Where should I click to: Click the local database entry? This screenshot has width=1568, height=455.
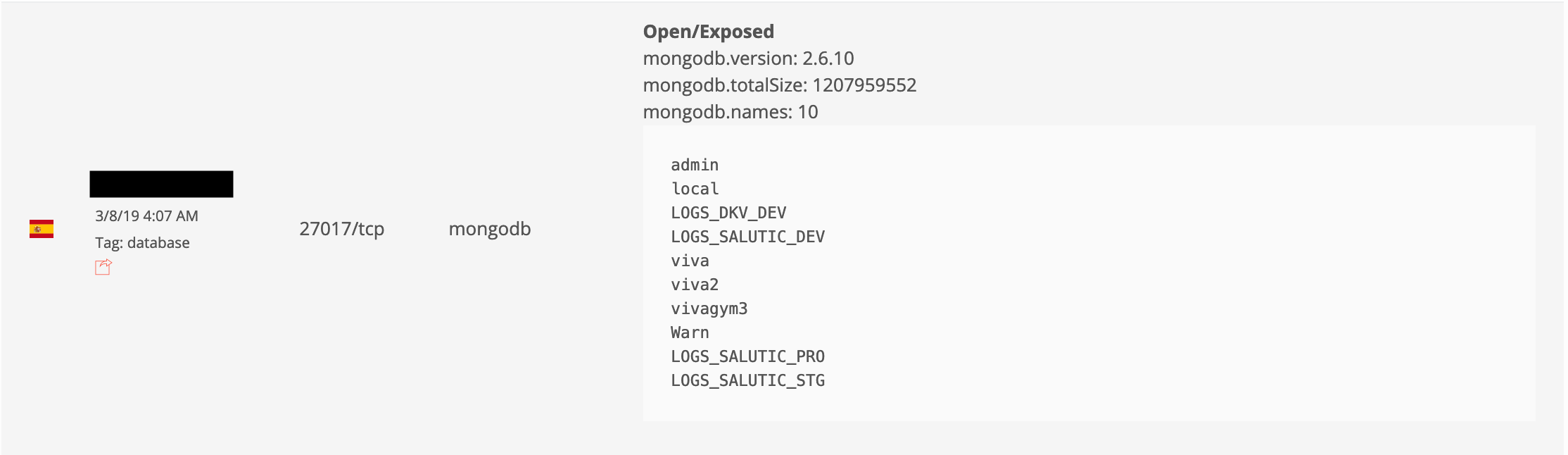695,189
